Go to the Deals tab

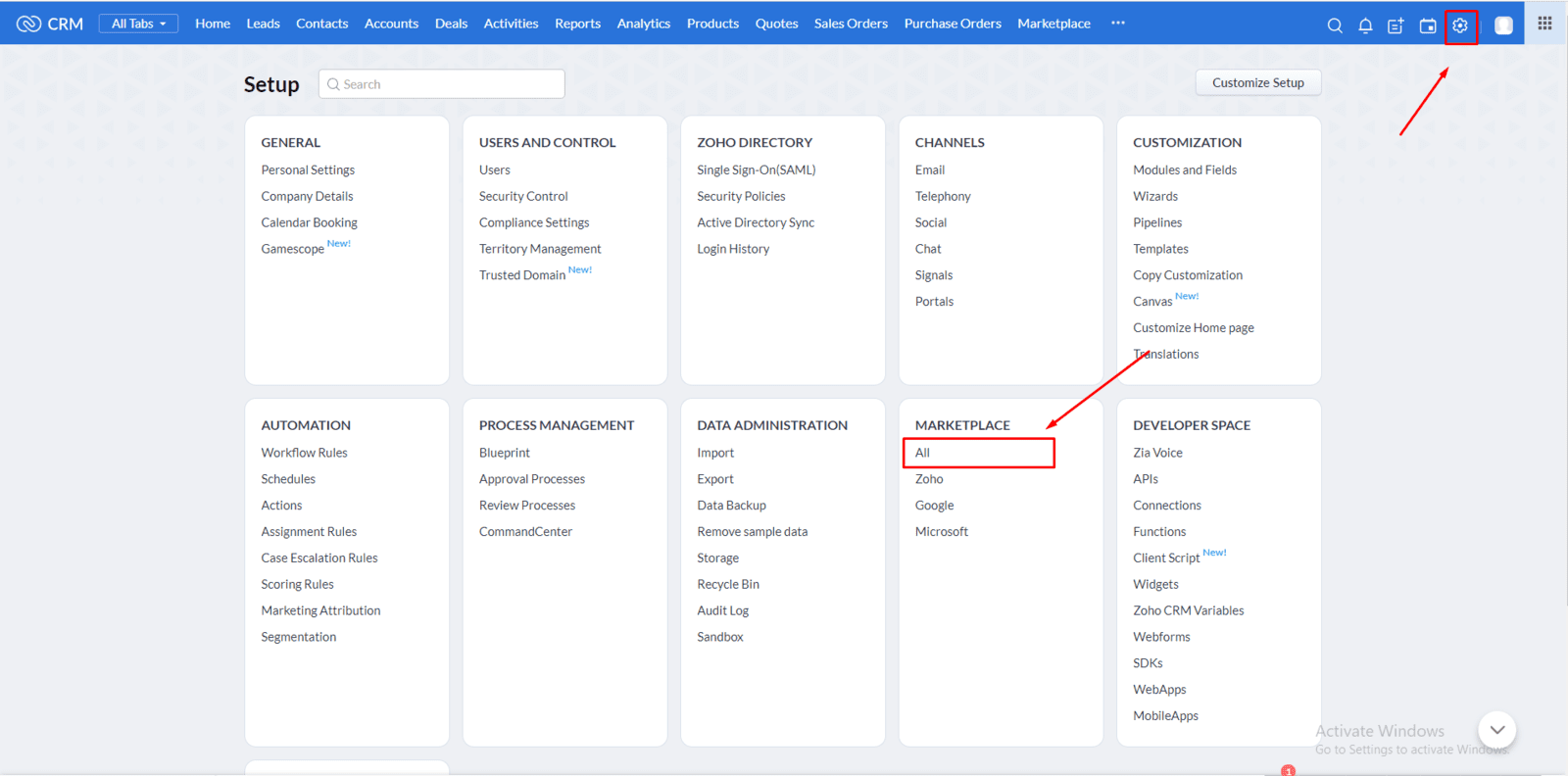pos(451,24)
